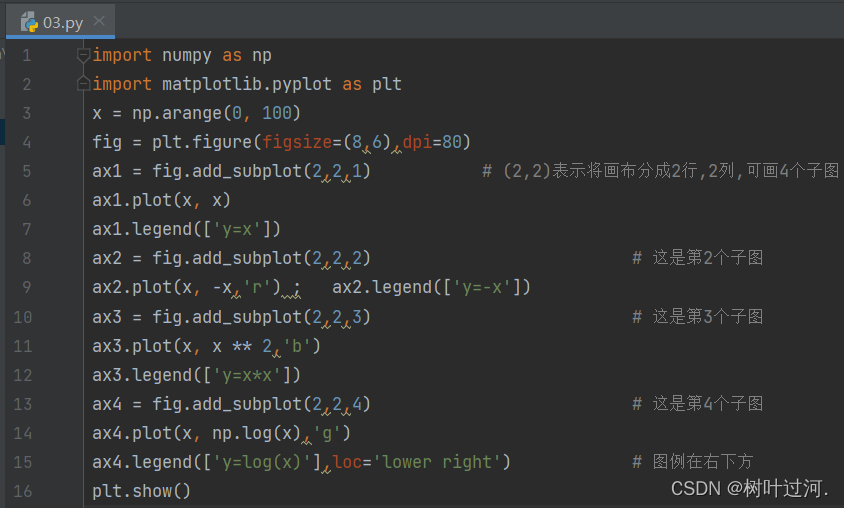Screen dimensions: 844x508
Task: Click 'fig.add_subplot(2,2,3)' on line 10
Action: coord(261,317)
